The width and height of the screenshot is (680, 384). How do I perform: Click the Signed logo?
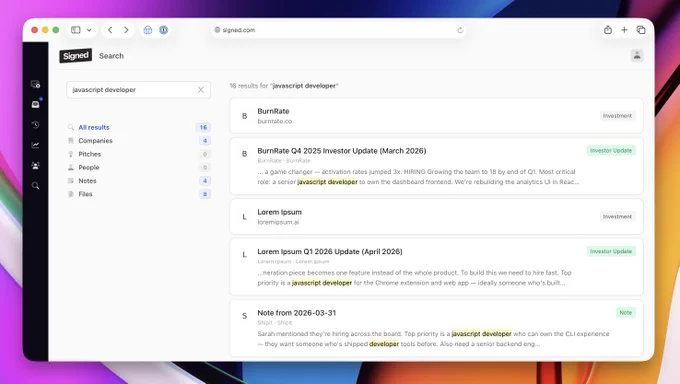(x=75, y=56)
